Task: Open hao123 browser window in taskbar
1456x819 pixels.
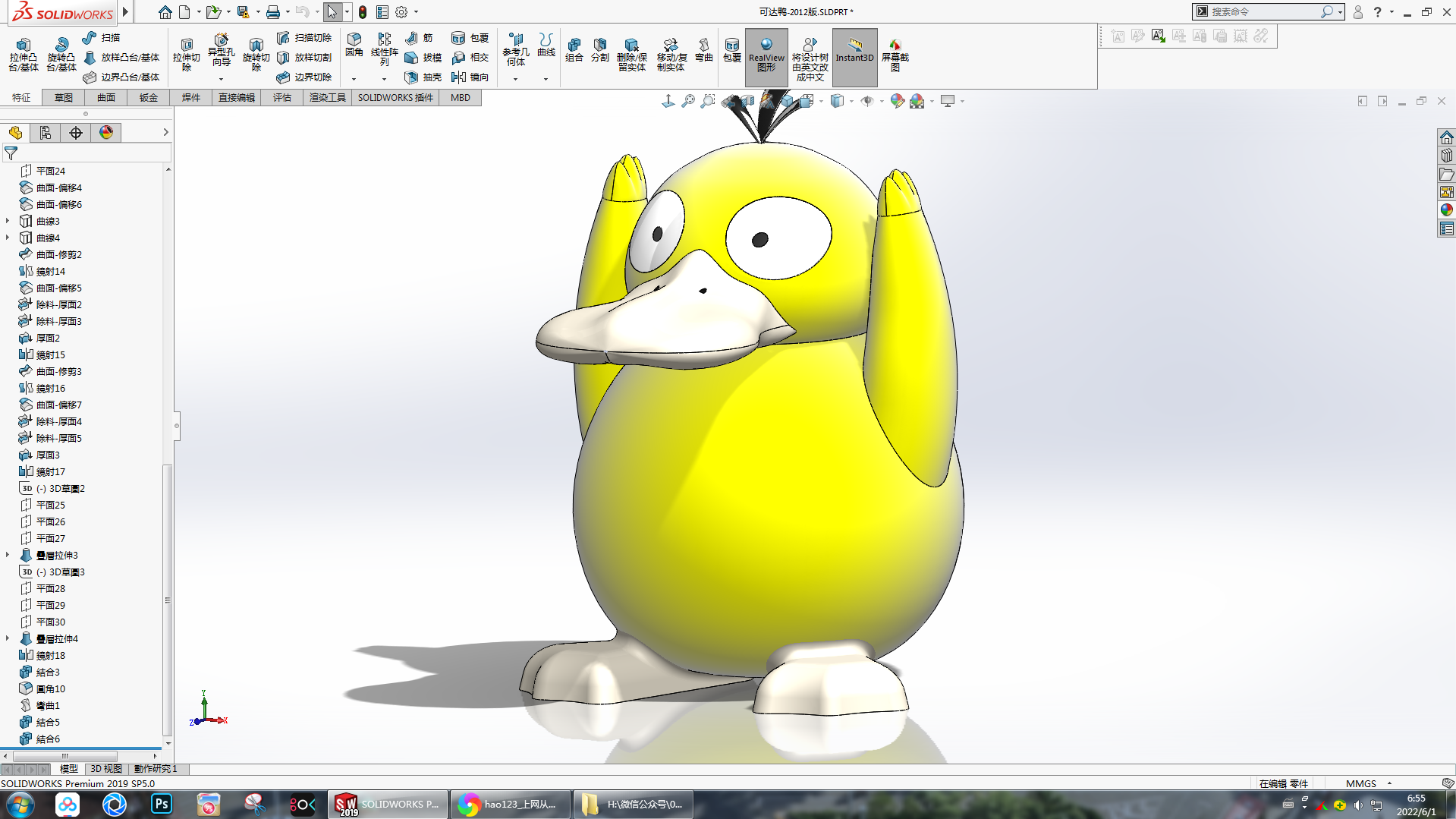Action: [511, 804]
